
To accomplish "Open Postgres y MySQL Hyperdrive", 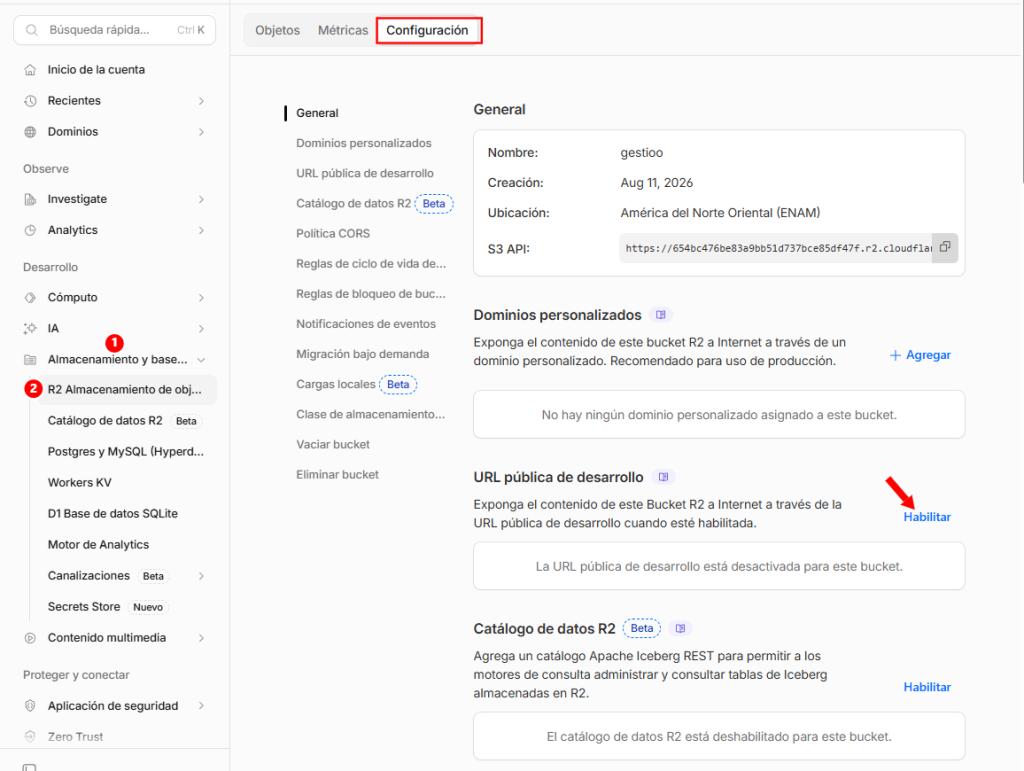I will coord(125,452).
